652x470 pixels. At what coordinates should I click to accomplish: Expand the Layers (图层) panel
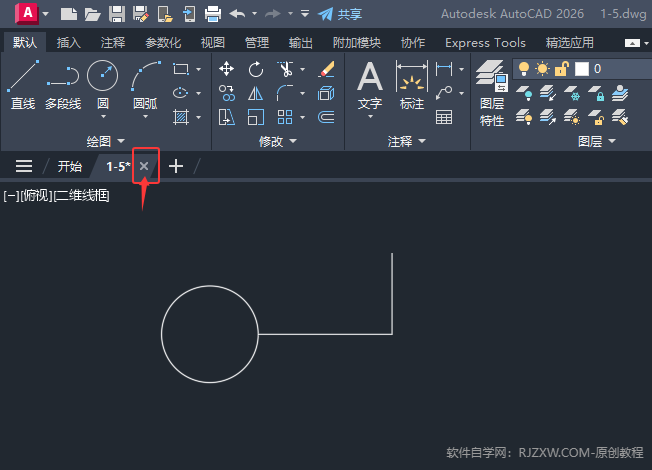[597, 141]
